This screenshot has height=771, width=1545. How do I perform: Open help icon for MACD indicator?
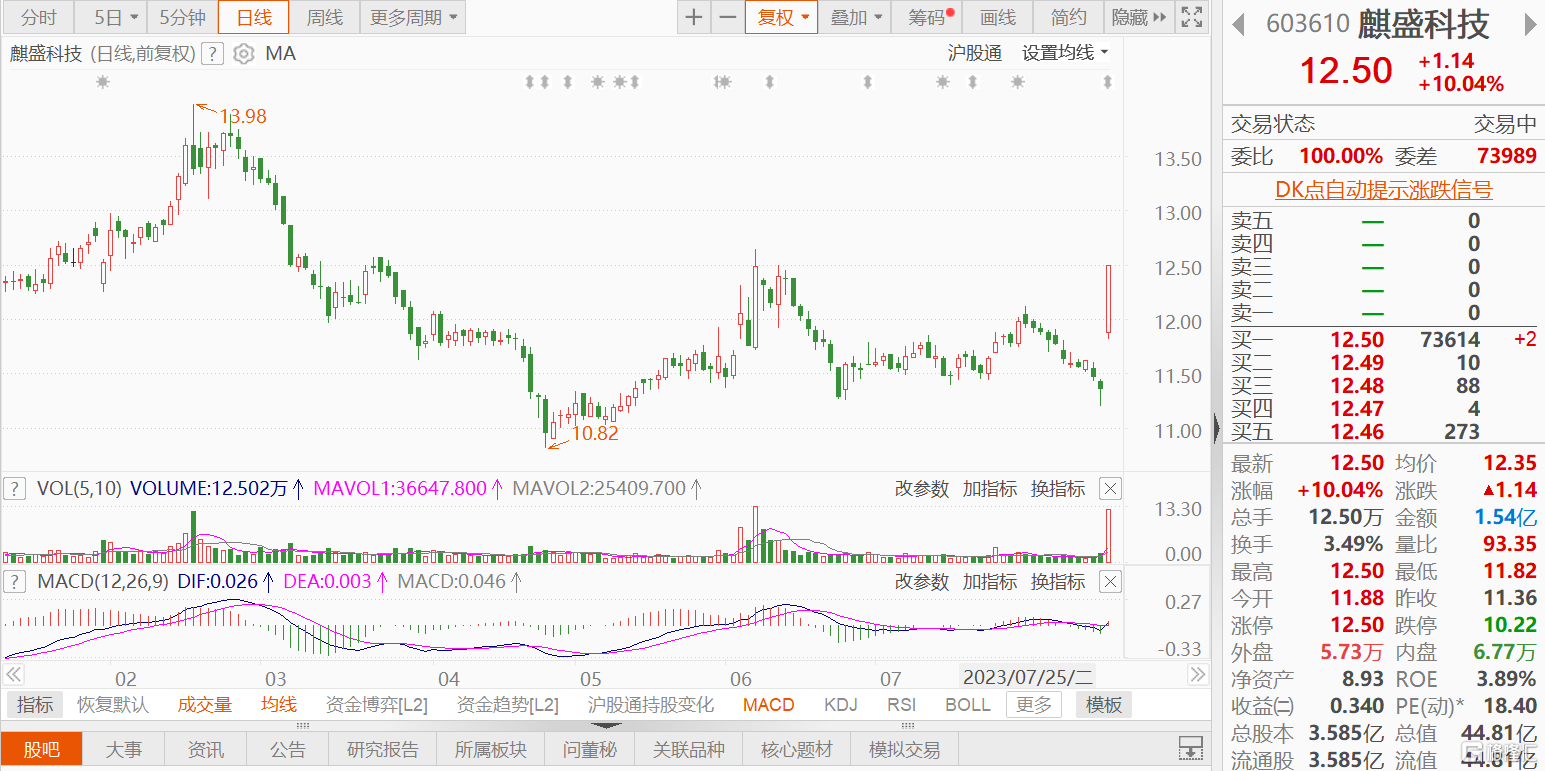coord(14,581)
